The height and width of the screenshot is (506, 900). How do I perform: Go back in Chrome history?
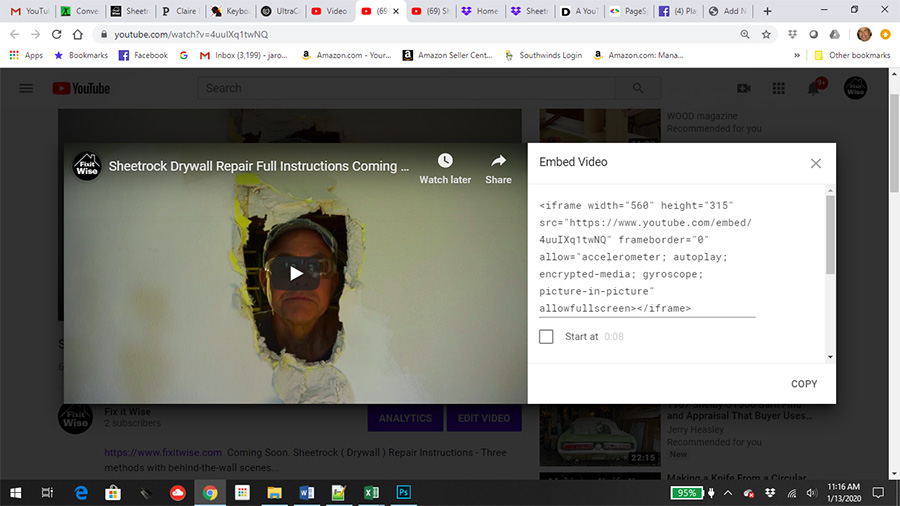[x=14, y=34]
